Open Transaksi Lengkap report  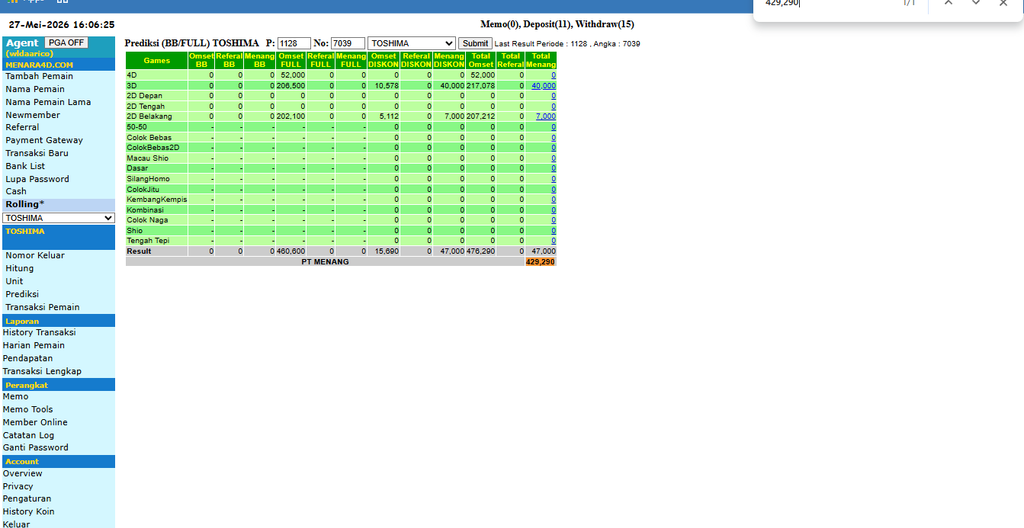click(42, 371)
